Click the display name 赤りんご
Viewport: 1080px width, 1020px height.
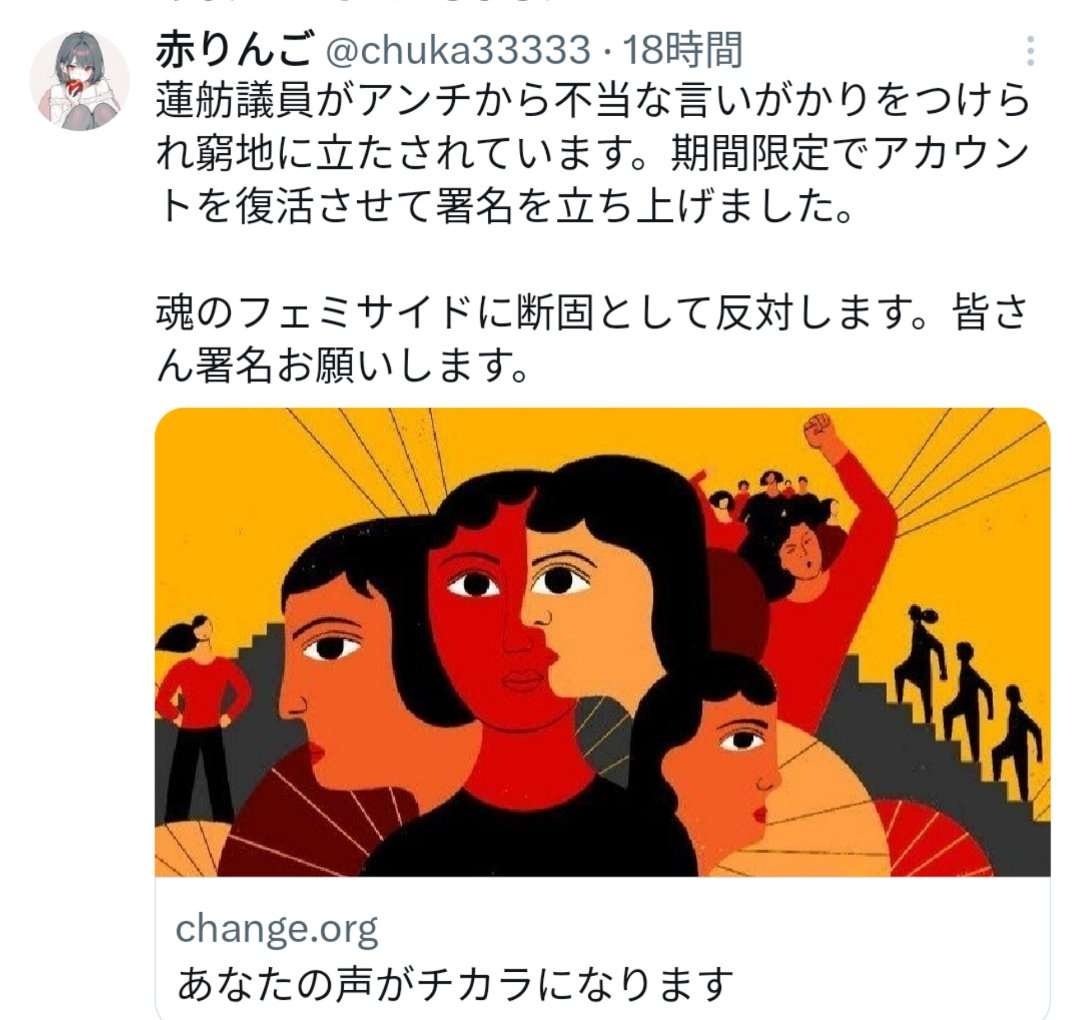tap(233, 51)
